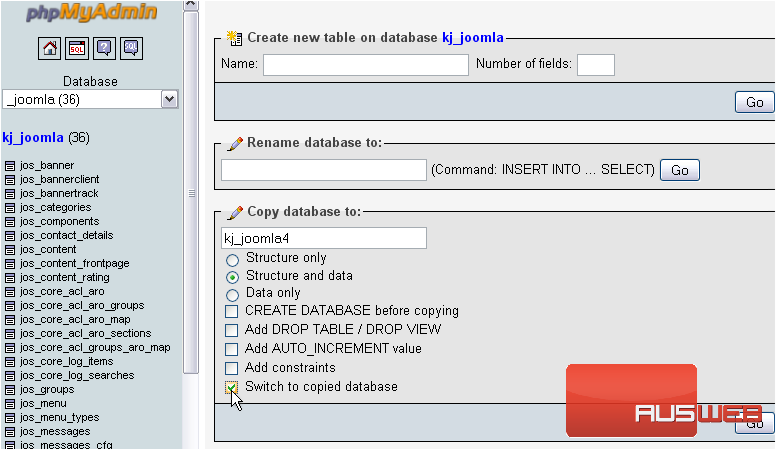Click the phpMyAdmin logo
This screenshot has height=450, width=776.
click(90, 14)
